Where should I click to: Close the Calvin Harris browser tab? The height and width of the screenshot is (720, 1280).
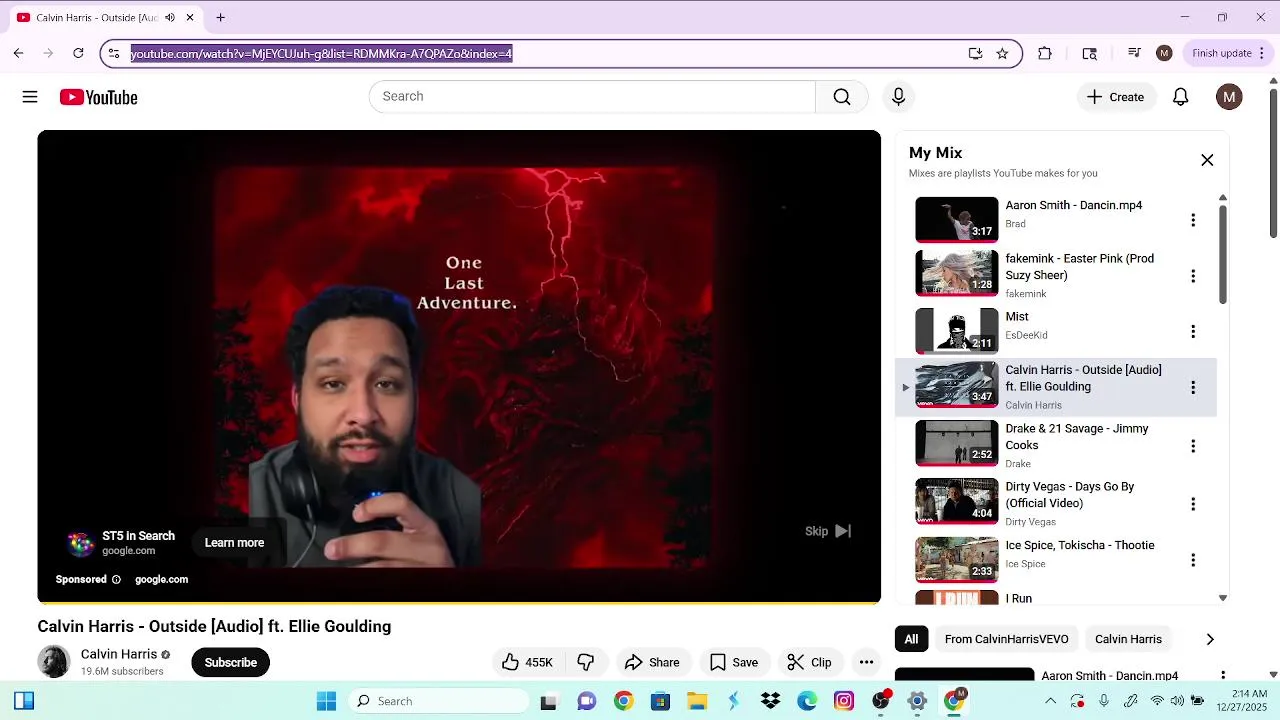(190, 18)
